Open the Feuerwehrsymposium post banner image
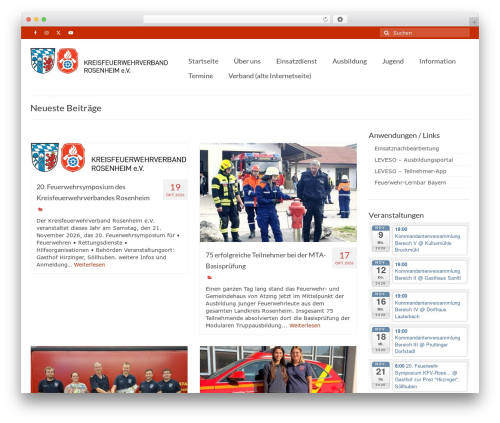 point(109,158)
